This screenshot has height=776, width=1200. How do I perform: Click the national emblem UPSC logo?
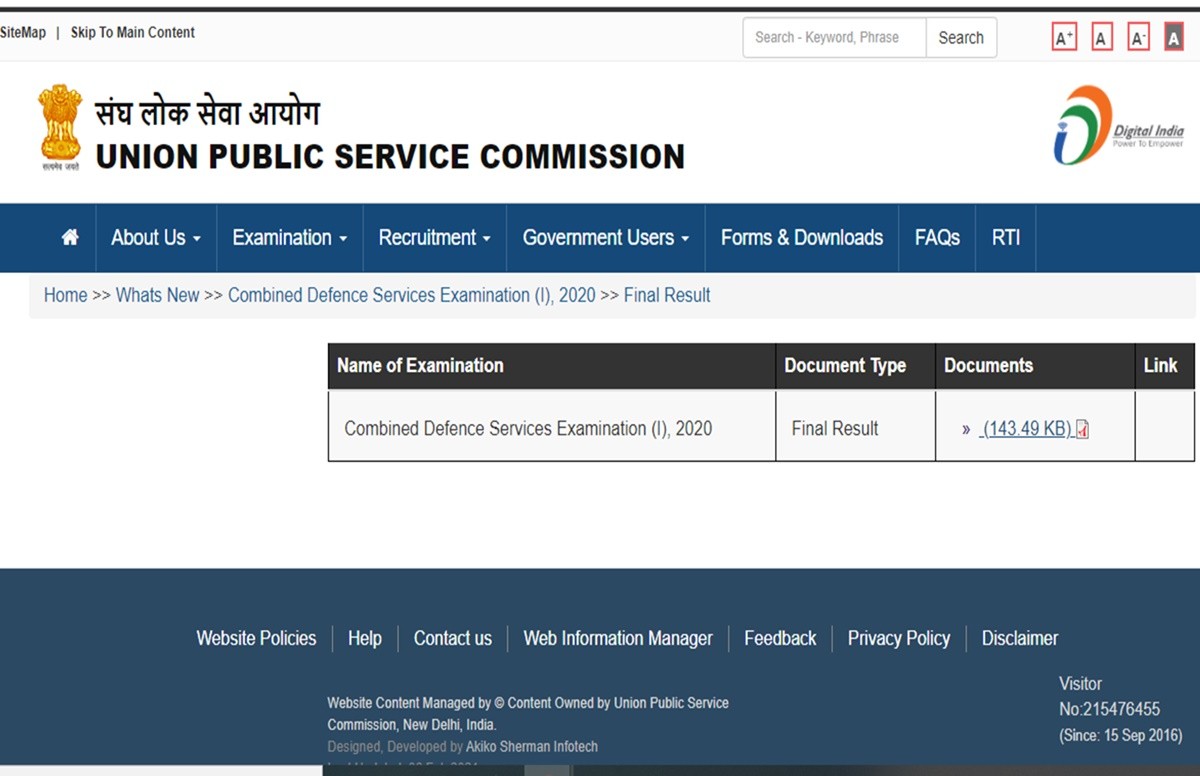tap(60, 128)
